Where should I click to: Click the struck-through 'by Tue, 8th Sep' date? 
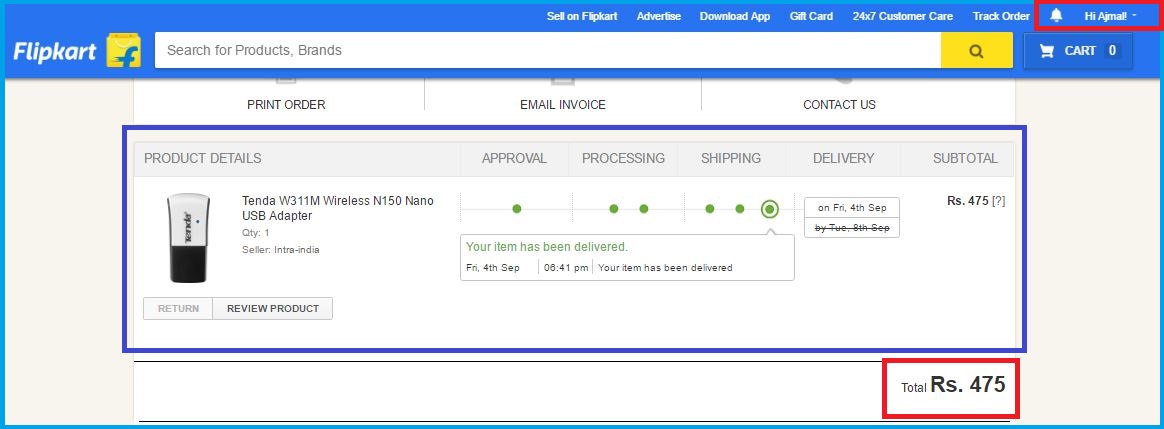[852, 228]
